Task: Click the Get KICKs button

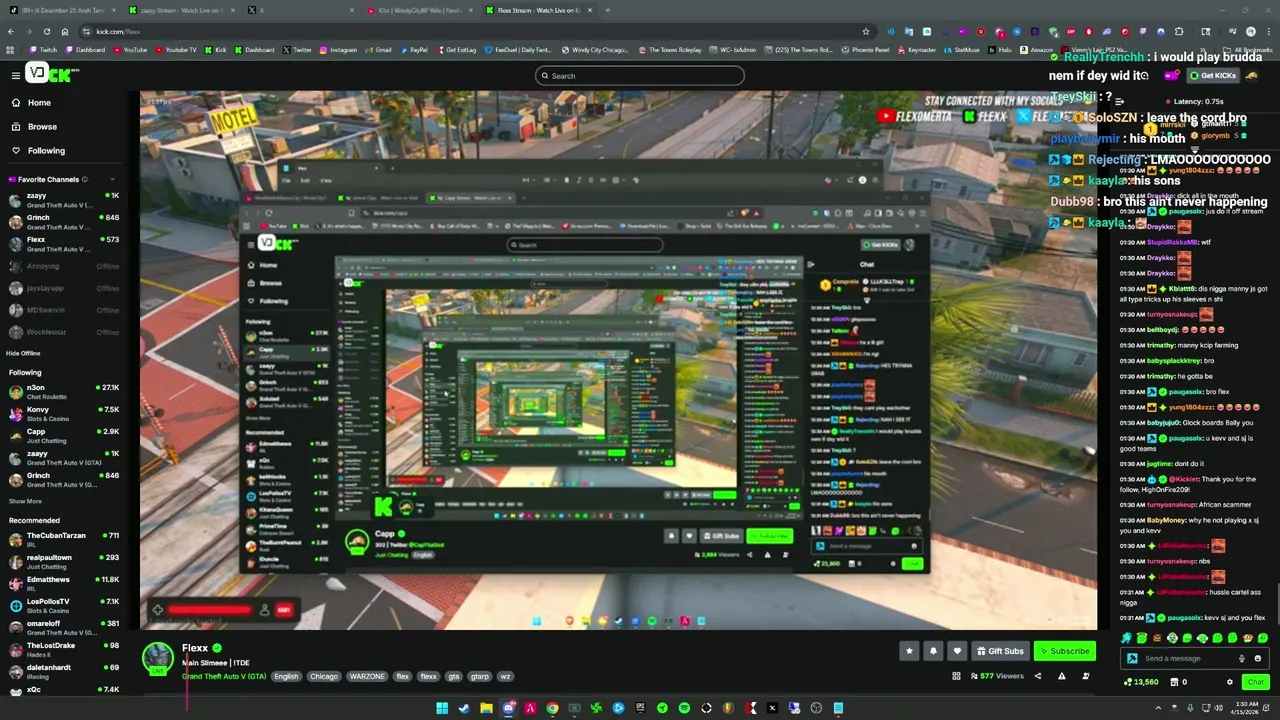Action: click(x=1212, y=76)
